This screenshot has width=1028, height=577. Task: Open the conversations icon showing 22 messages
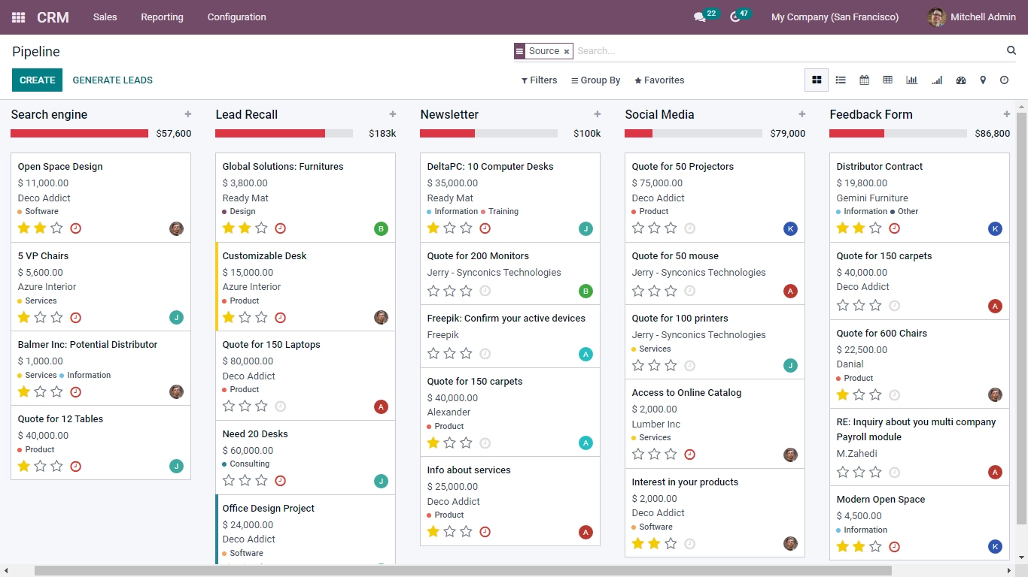click(700, 17)
